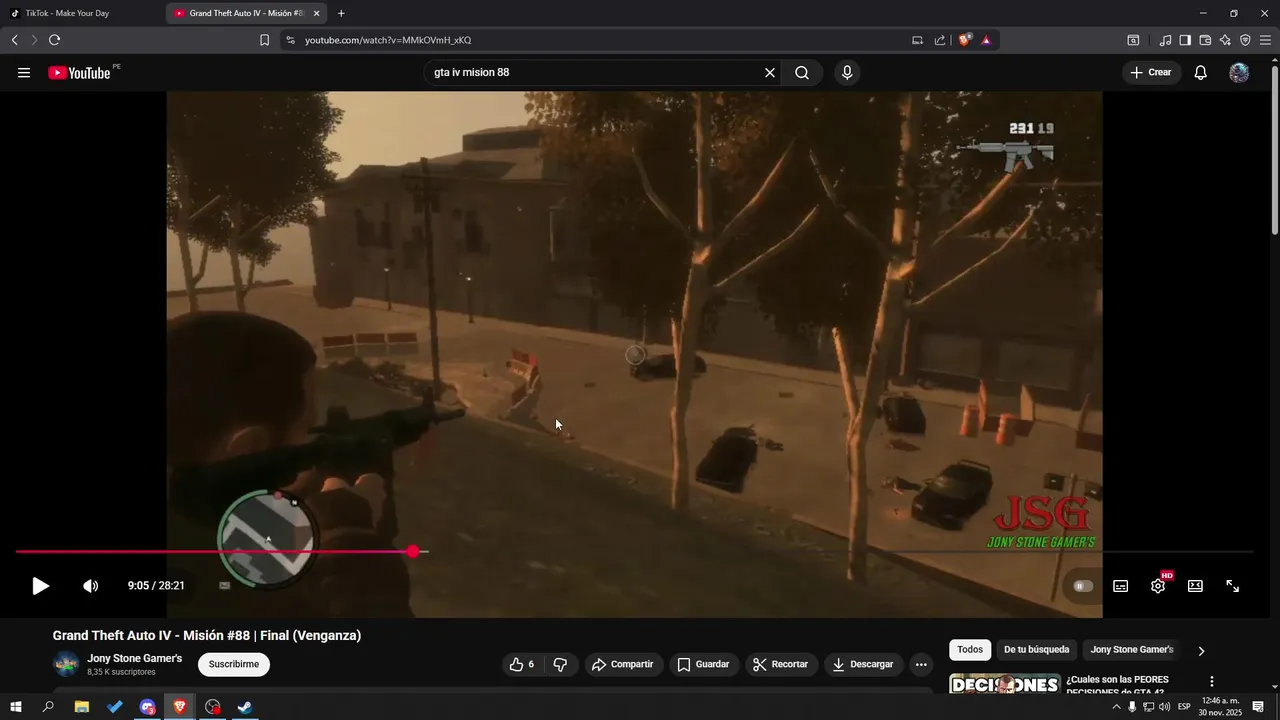Select the Todos filter chip
The height and width of the screenshot is (720, 1280).
click(x=970, y=650)
